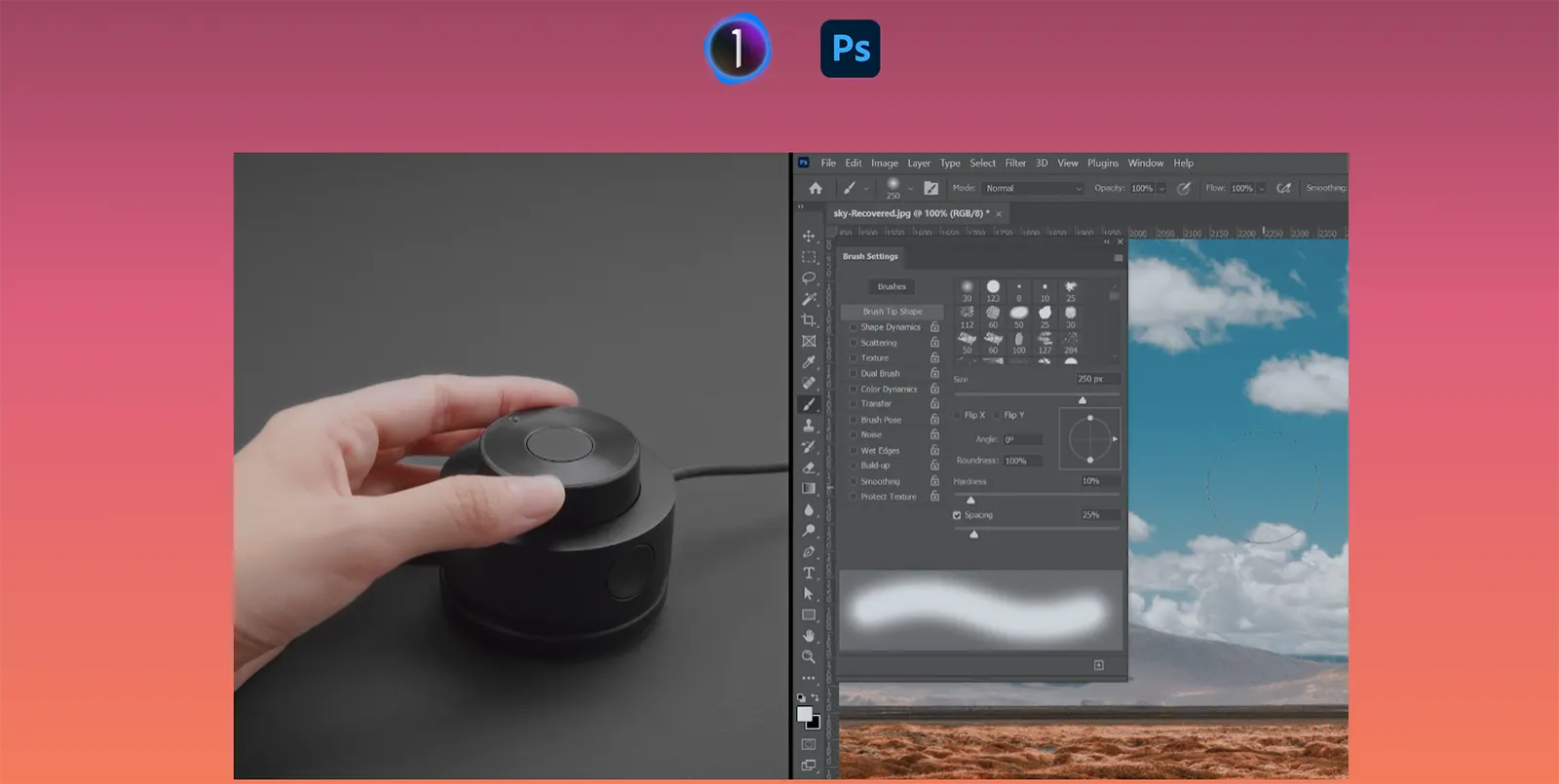Enable the Shape Dynamics checkbox

854,327
